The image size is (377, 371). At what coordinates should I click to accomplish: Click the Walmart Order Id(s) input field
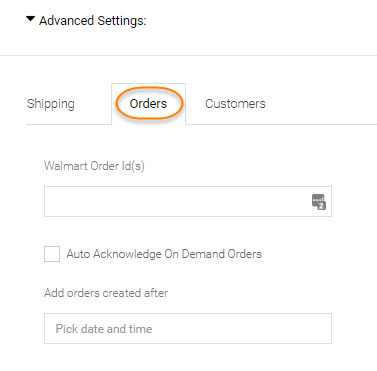(x=188, y=202)
